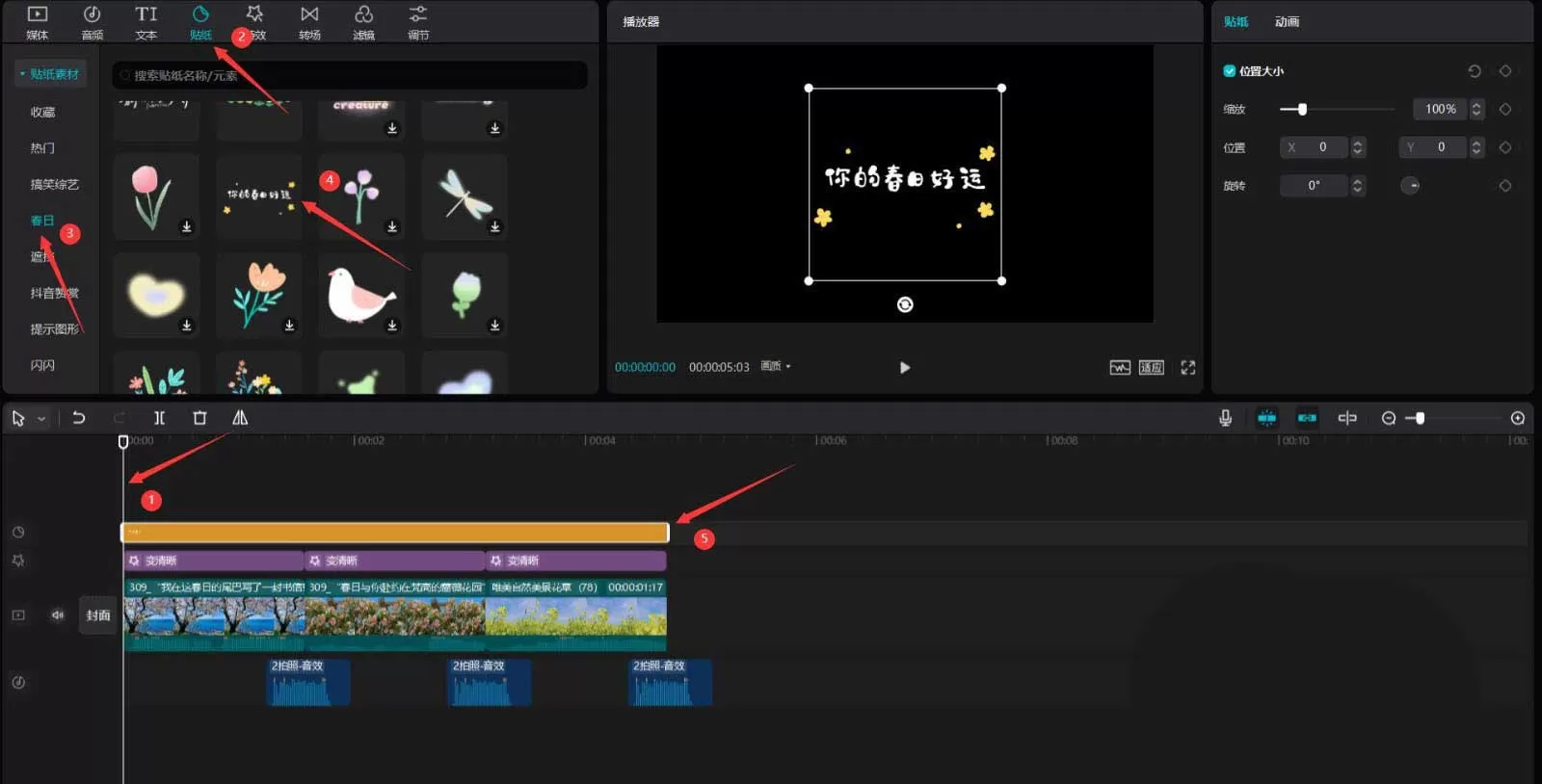Select the white bird sticker thumbnail
Screen dimensions: 1542x784
pos(361,295)
